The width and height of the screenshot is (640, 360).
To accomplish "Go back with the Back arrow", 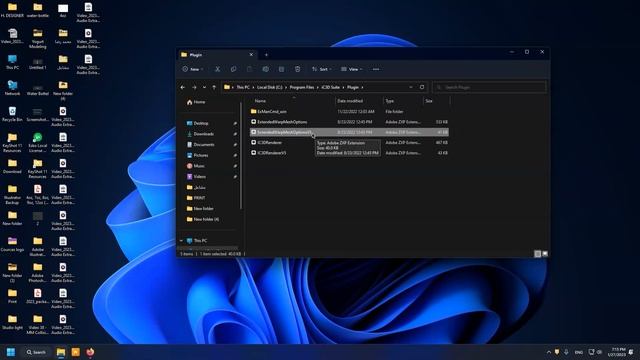I will (183, 87).
